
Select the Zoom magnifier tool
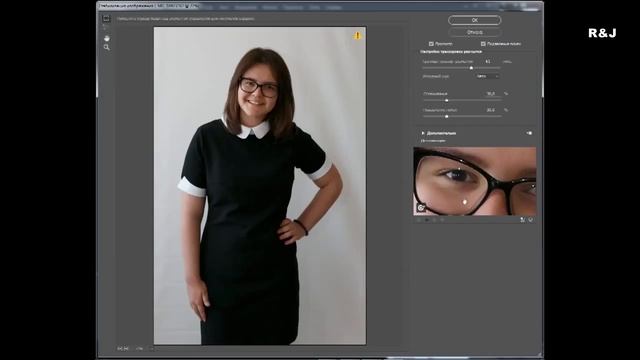107,47
